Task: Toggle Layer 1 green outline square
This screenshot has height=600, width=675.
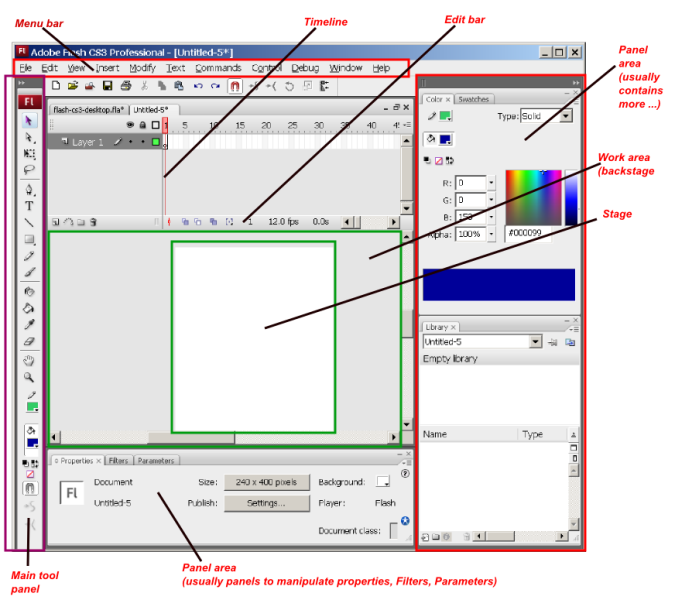Action: tap(156, 142)
